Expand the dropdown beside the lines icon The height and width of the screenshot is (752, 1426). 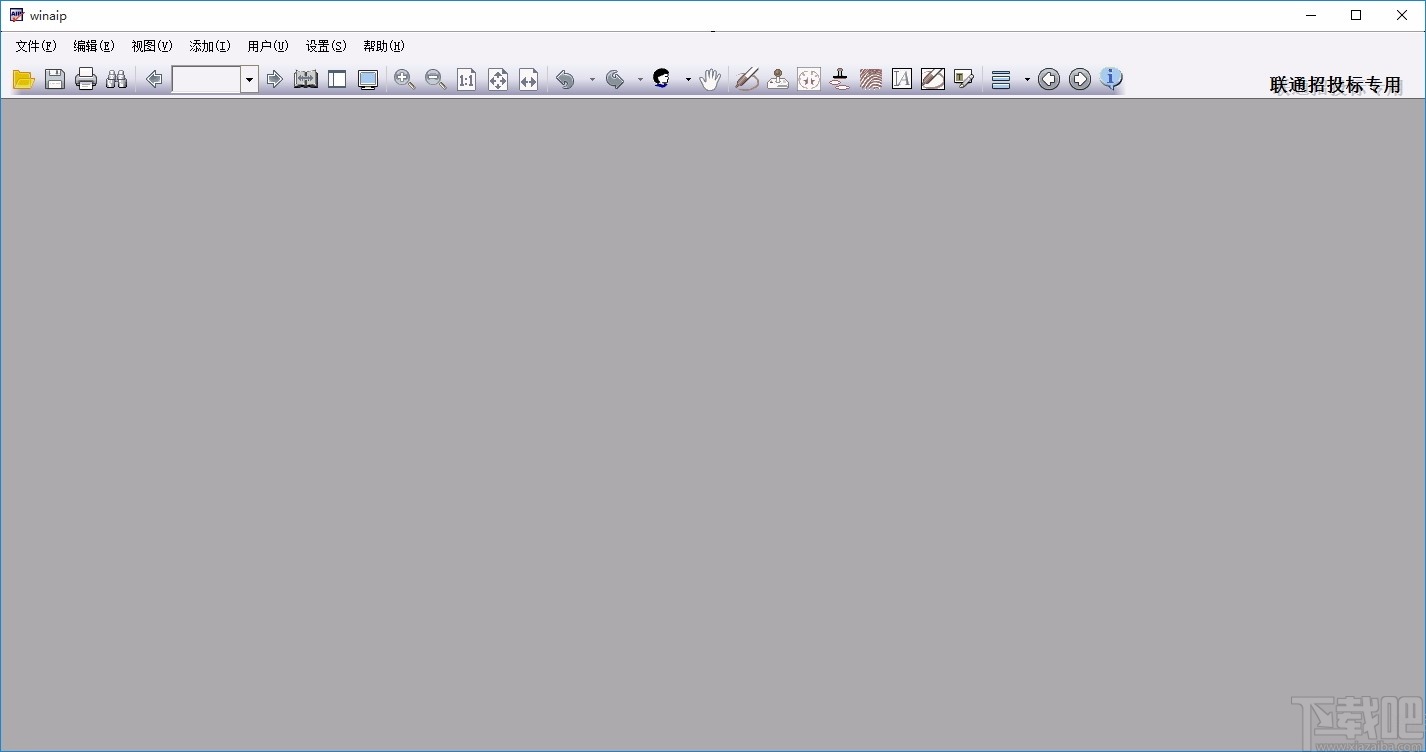coord(1027,79)
